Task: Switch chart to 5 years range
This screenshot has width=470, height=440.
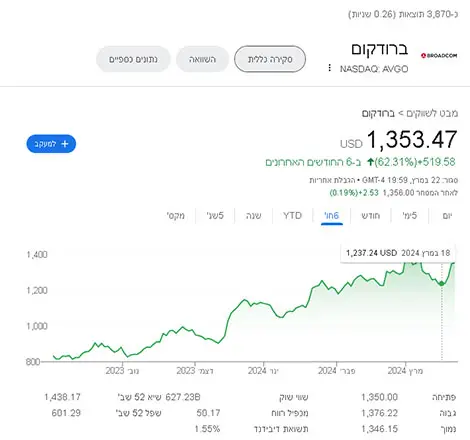Action: [215, 216]
